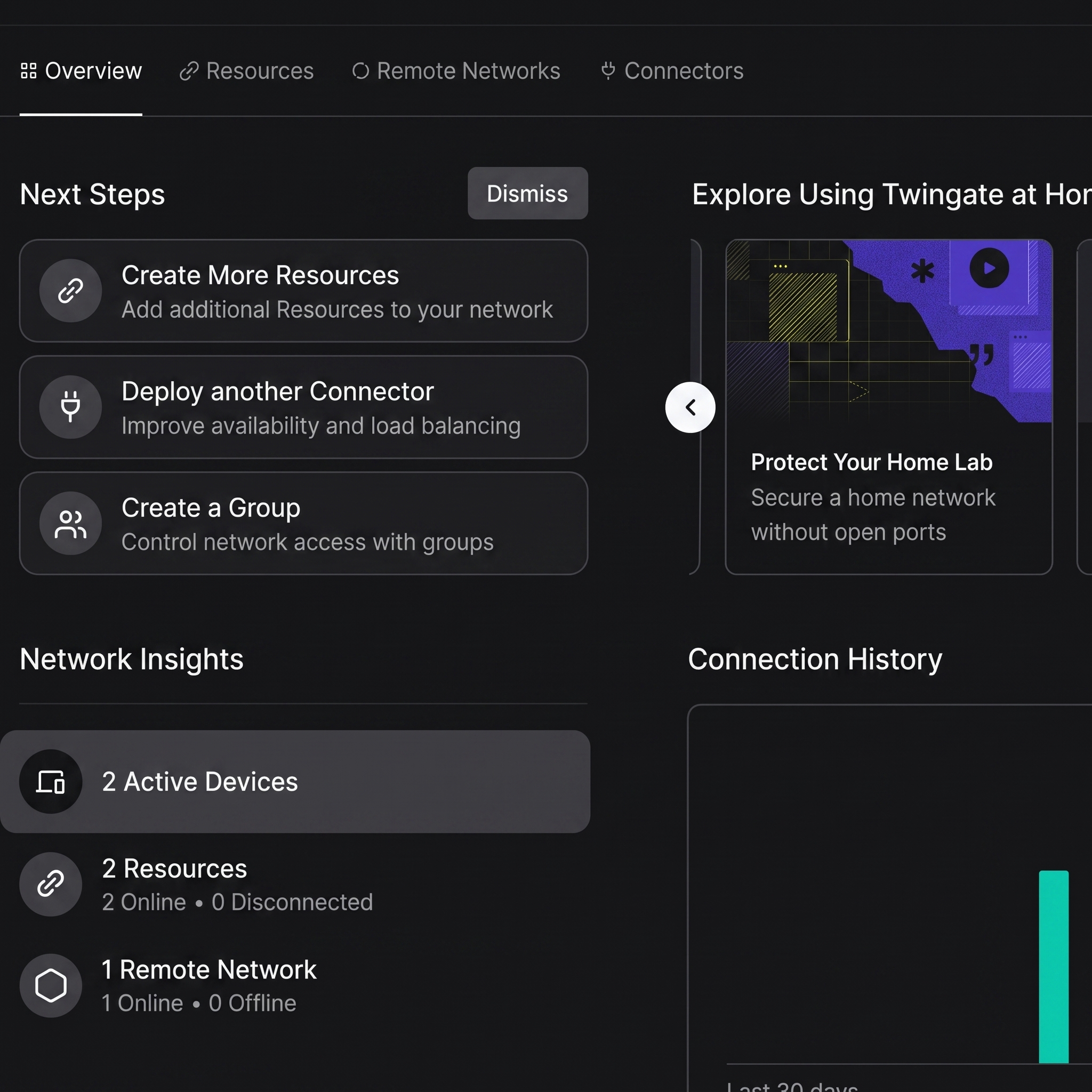
Task: Click the Resources insight link icon
Action: [x=51, y=885]
